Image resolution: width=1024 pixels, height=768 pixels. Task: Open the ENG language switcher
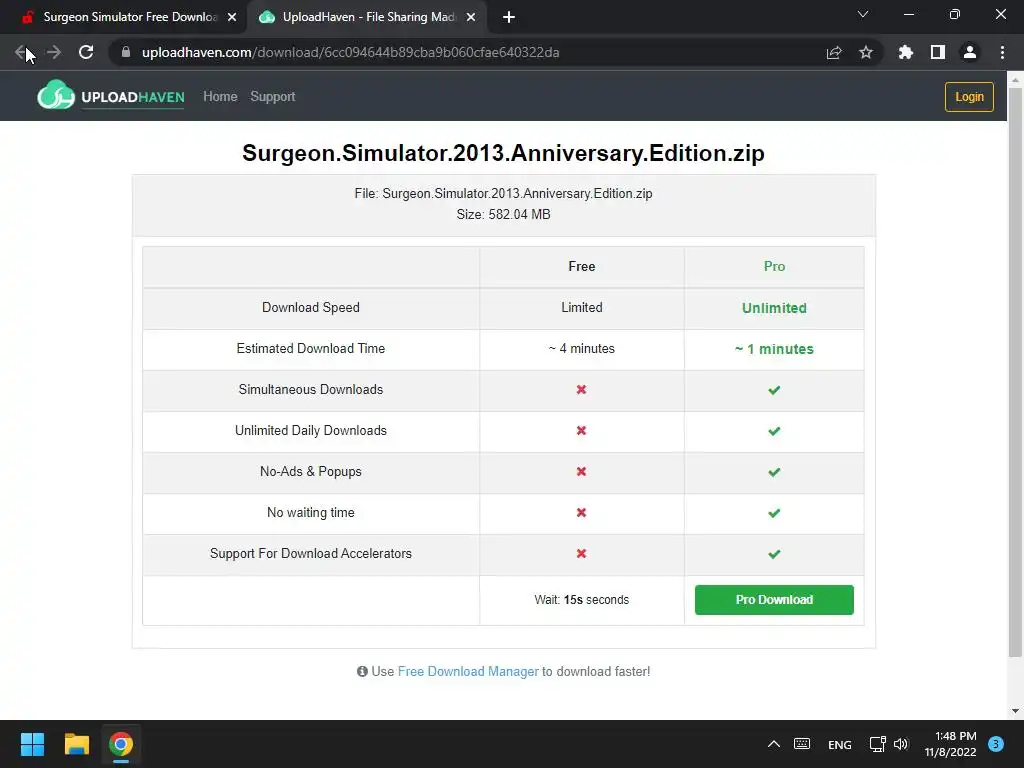tap(839, 744)
